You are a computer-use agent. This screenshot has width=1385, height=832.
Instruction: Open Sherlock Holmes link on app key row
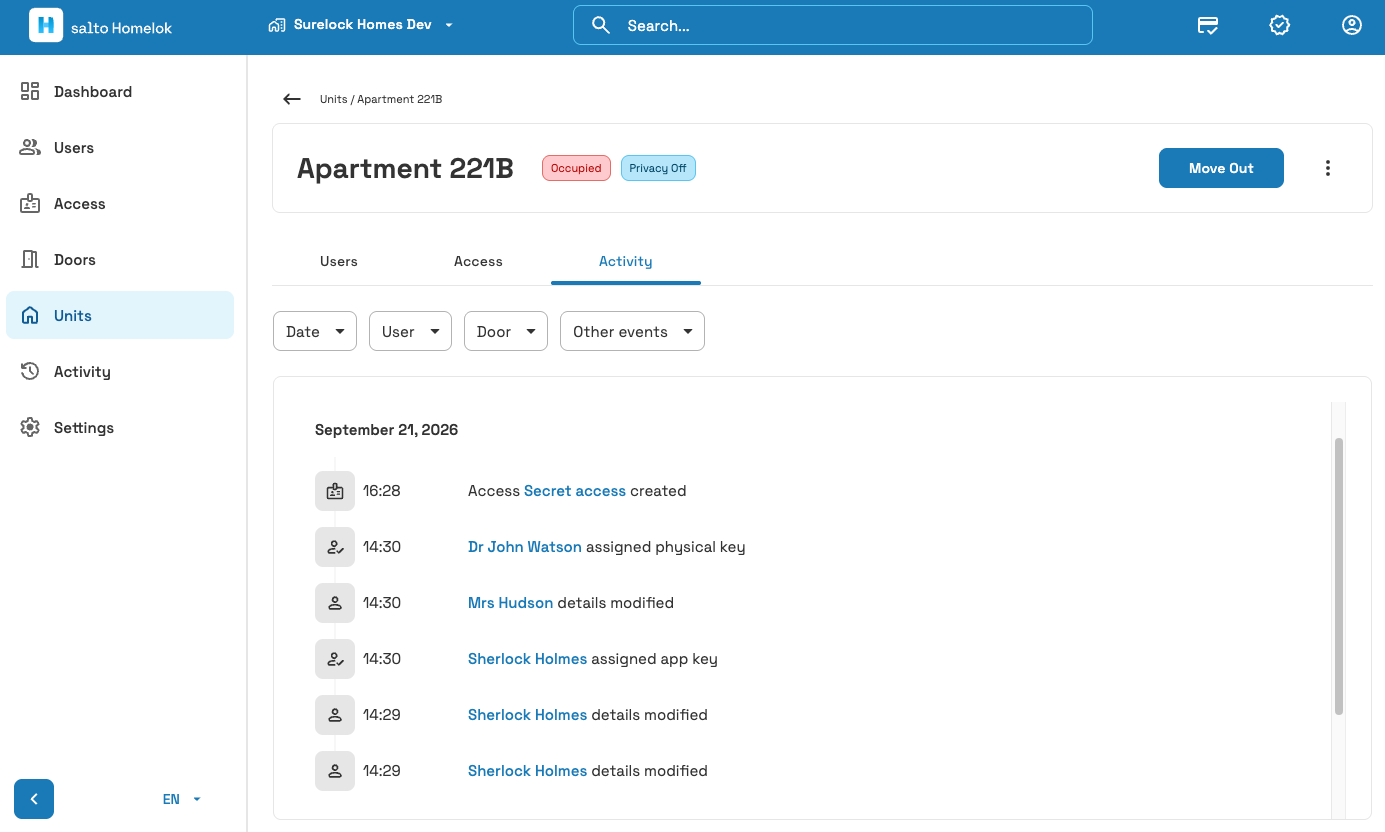(x=527, y=659)
